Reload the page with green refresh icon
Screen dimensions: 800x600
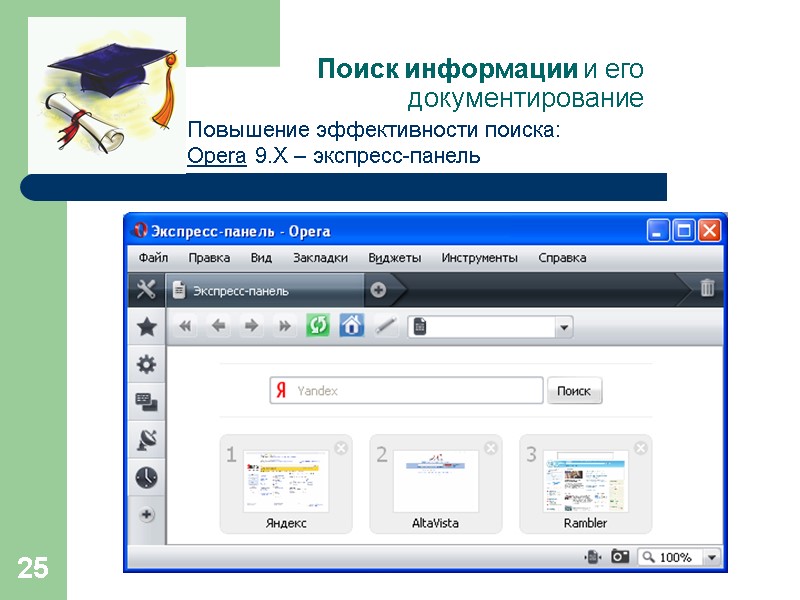[x=318, y=325]
